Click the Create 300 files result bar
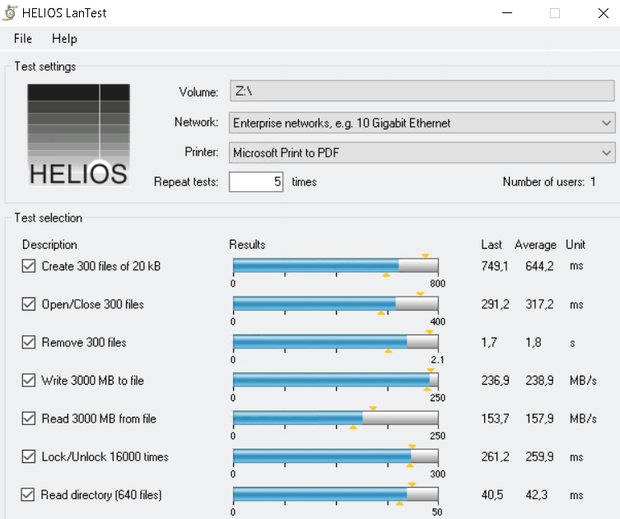 pyautogui.click(x=336, y=266)
